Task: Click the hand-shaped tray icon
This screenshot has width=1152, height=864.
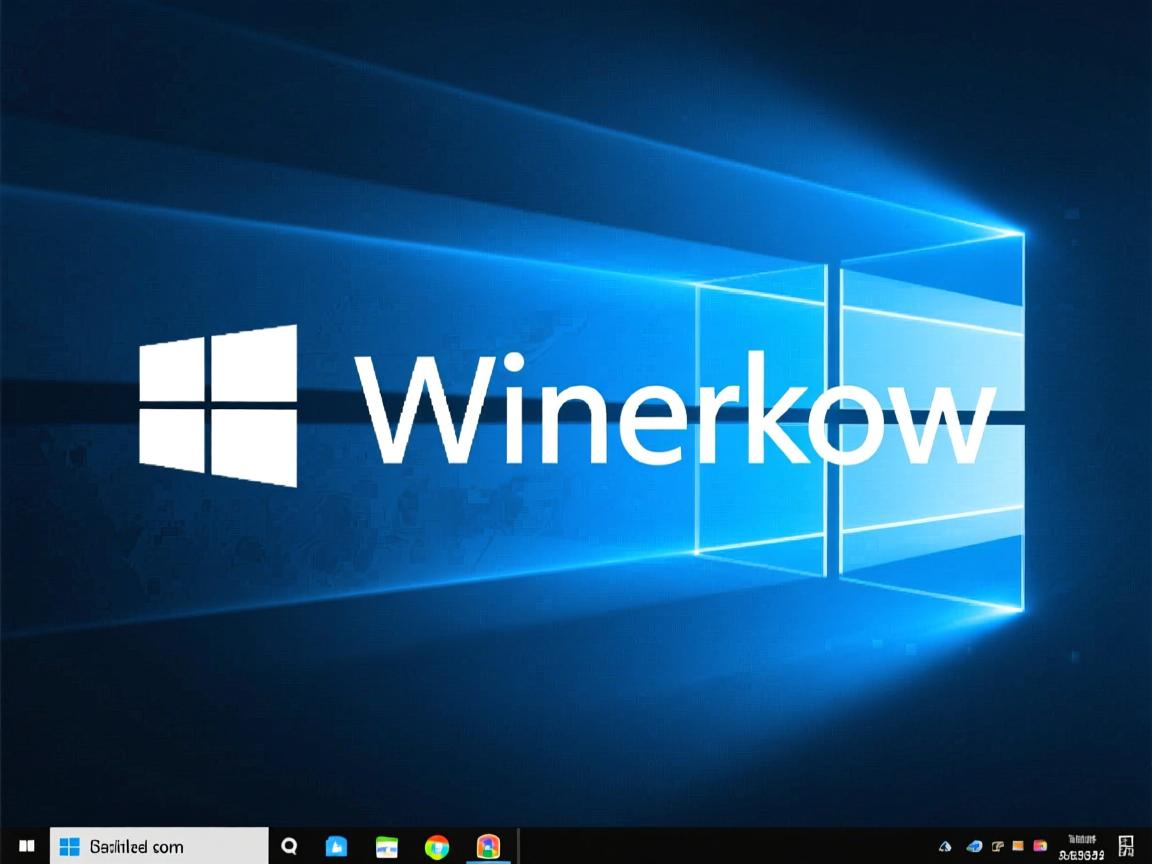Action: [998, 845]
